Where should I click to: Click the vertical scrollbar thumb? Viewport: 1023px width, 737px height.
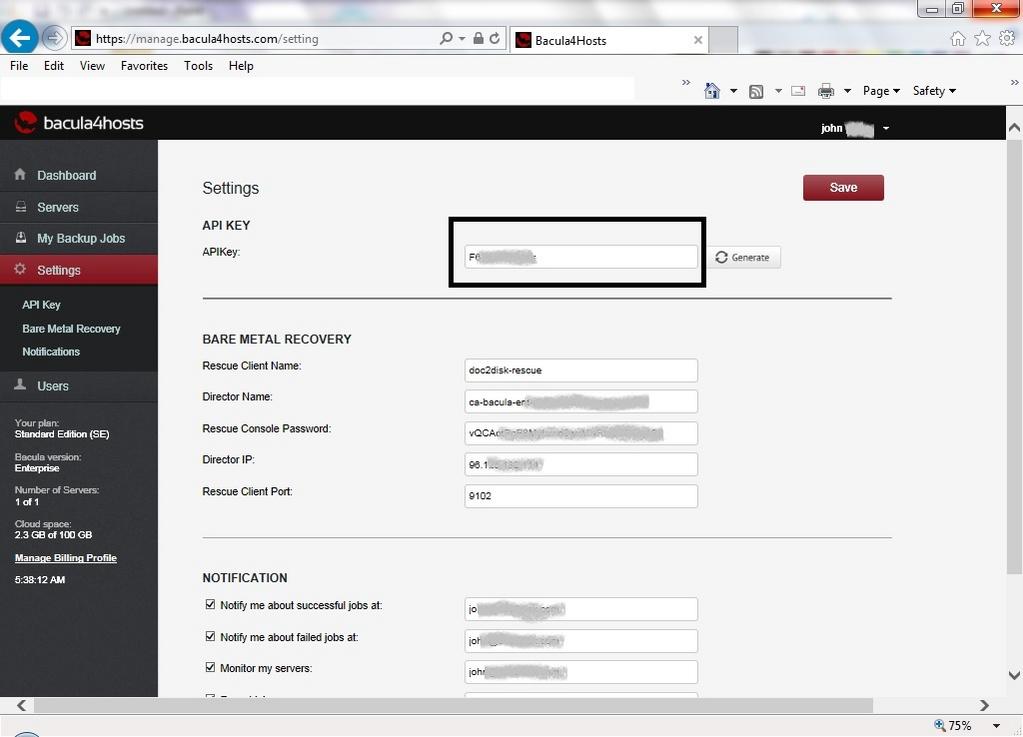point(1014,355)
